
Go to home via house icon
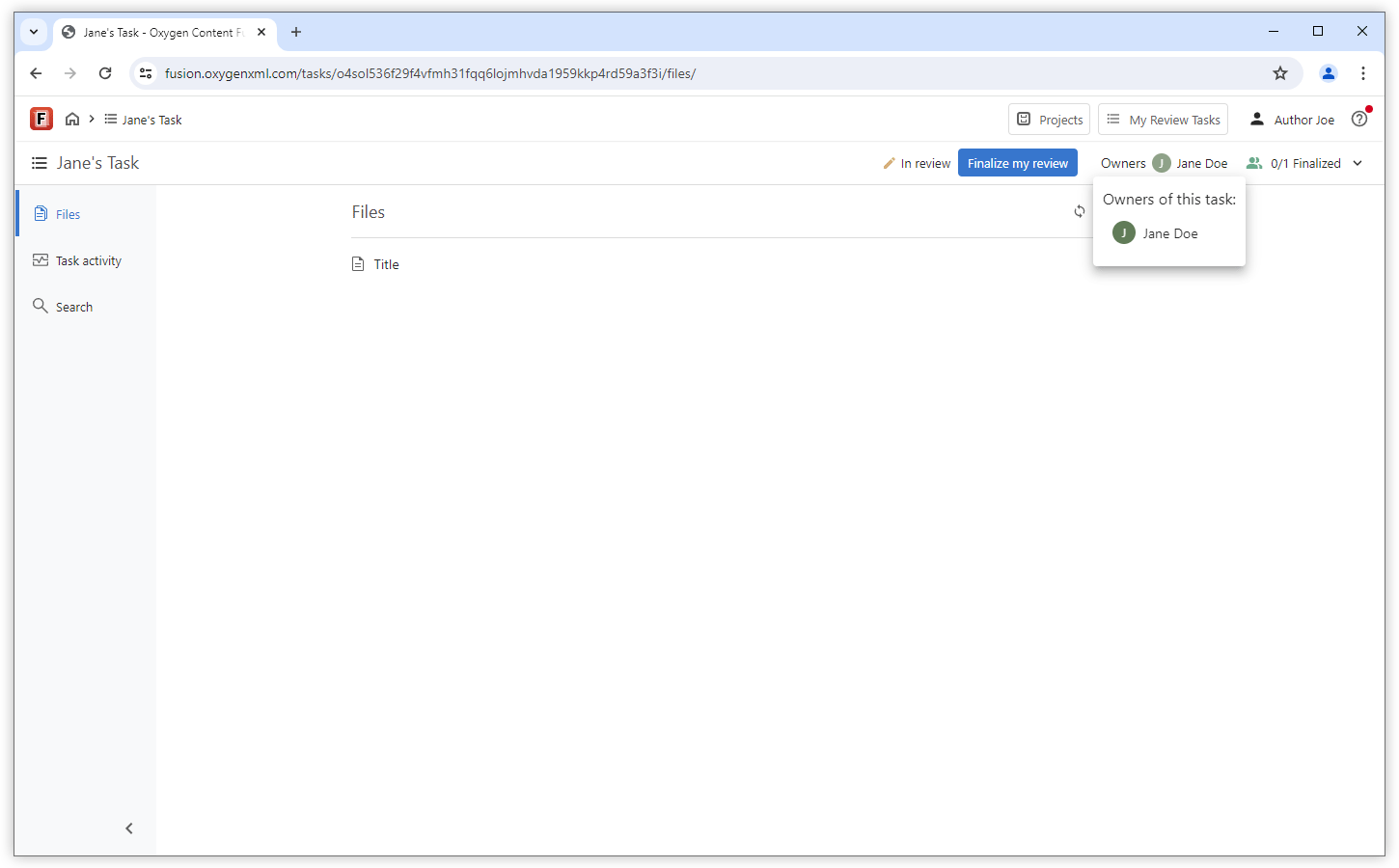tap(72, 120)
